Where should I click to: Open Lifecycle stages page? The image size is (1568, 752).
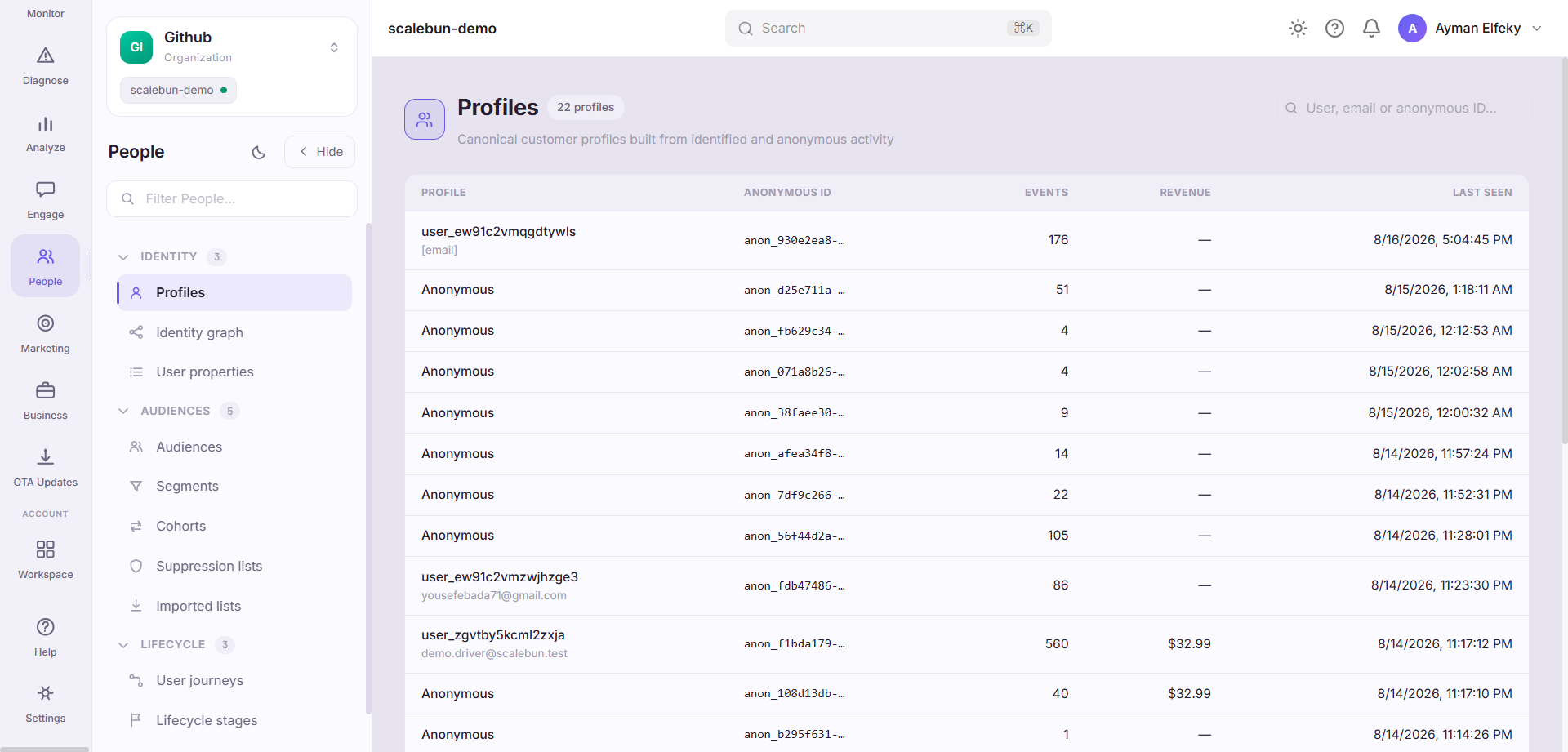(x=234, y=720)
